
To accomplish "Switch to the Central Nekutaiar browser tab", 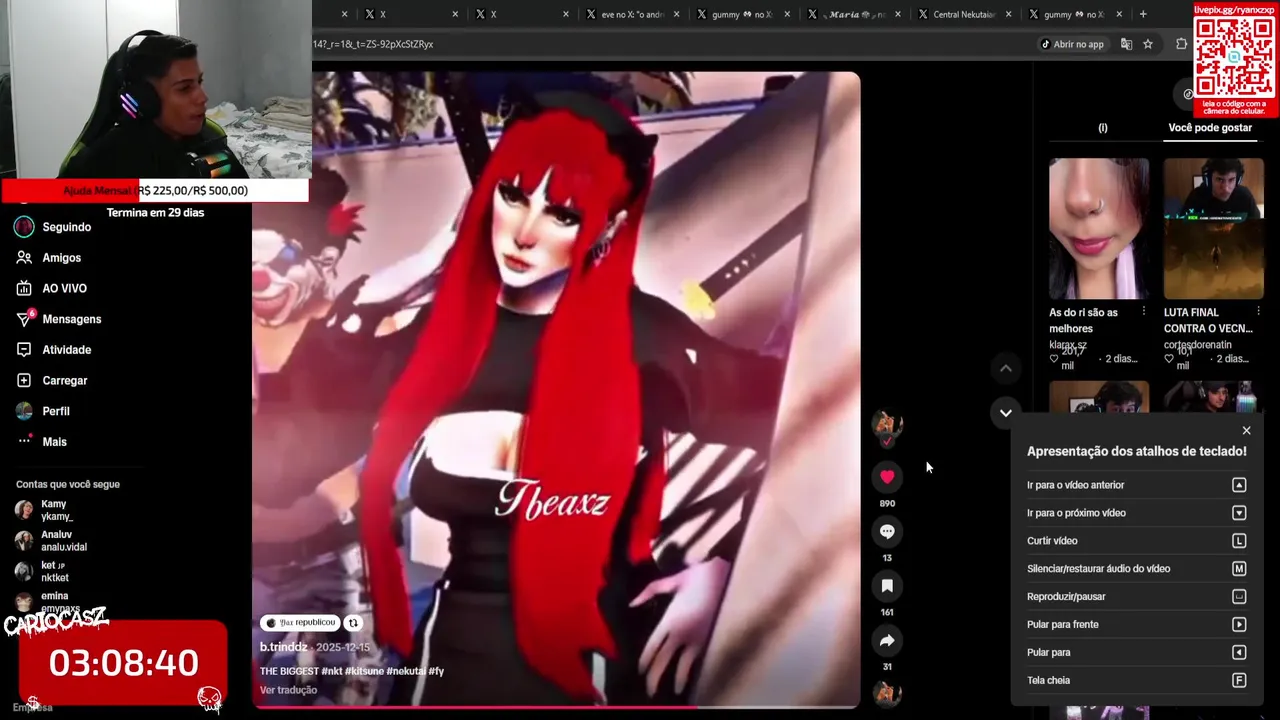I will pos(965,14).
